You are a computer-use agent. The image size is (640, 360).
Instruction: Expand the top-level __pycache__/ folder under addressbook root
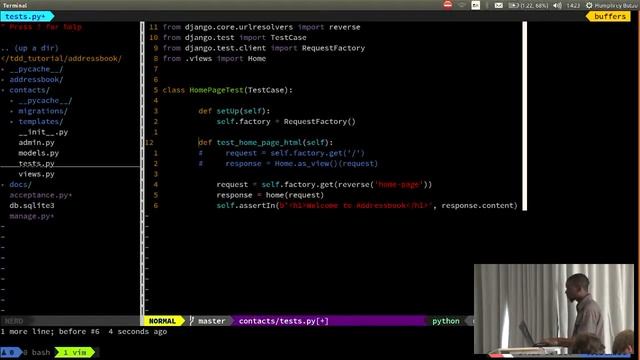click(36, 69)
